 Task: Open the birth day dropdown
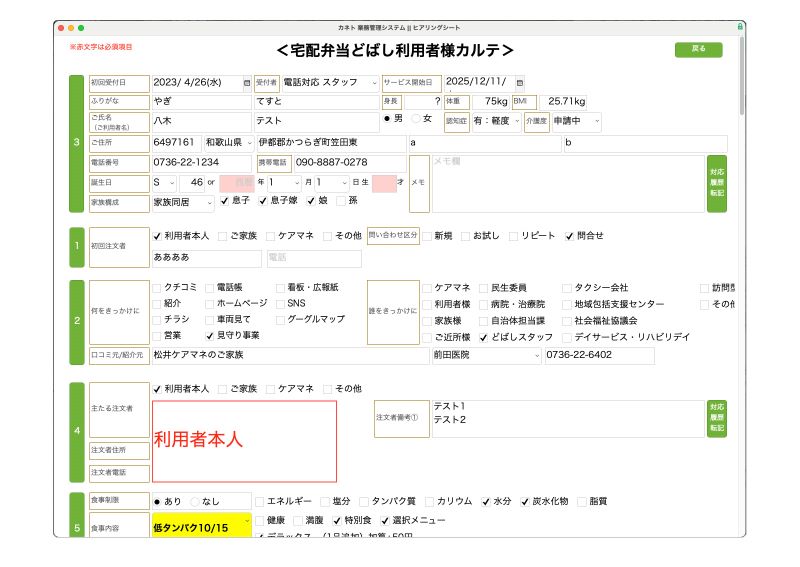tap(332, 183)
